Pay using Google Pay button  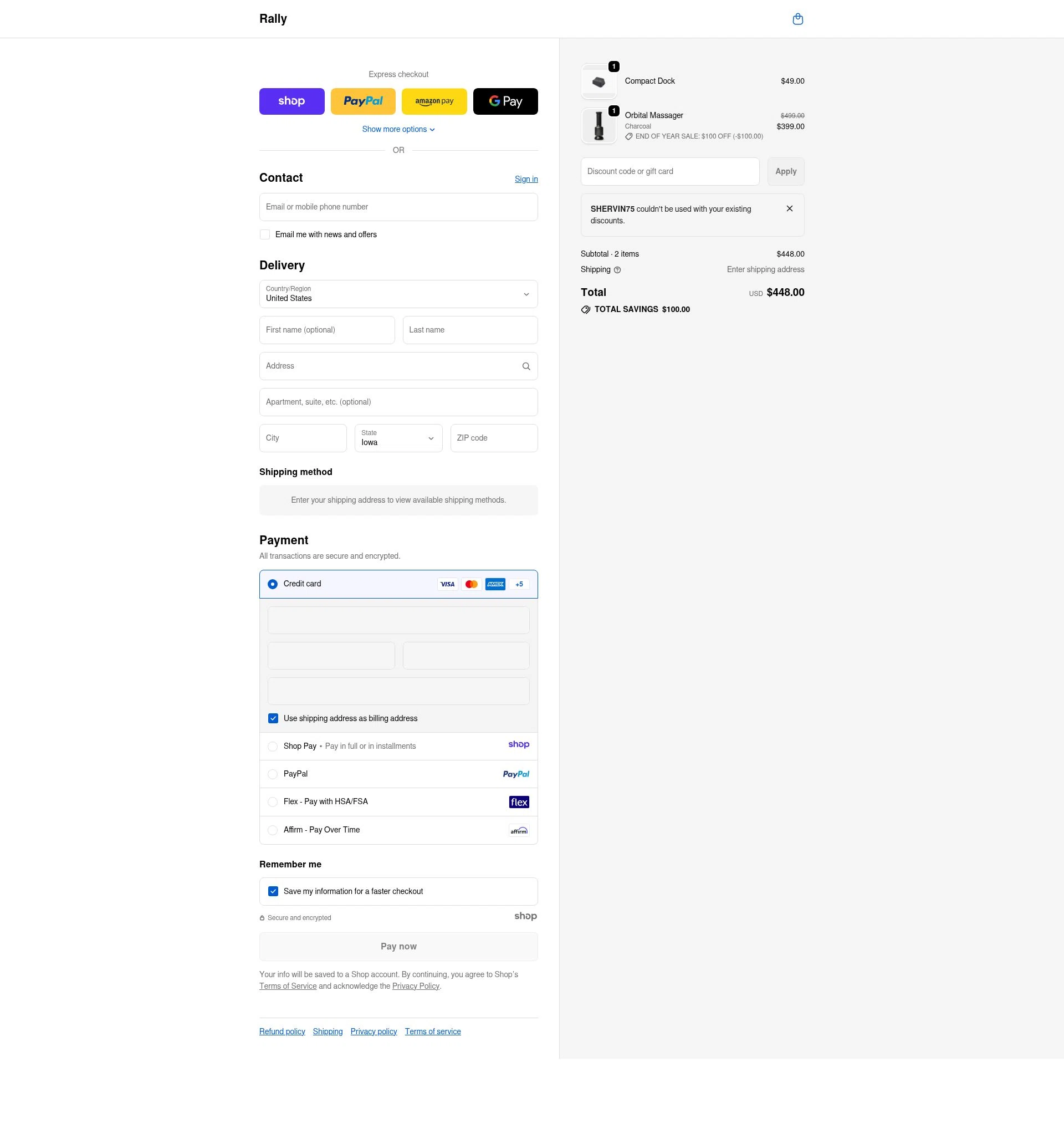505,101
